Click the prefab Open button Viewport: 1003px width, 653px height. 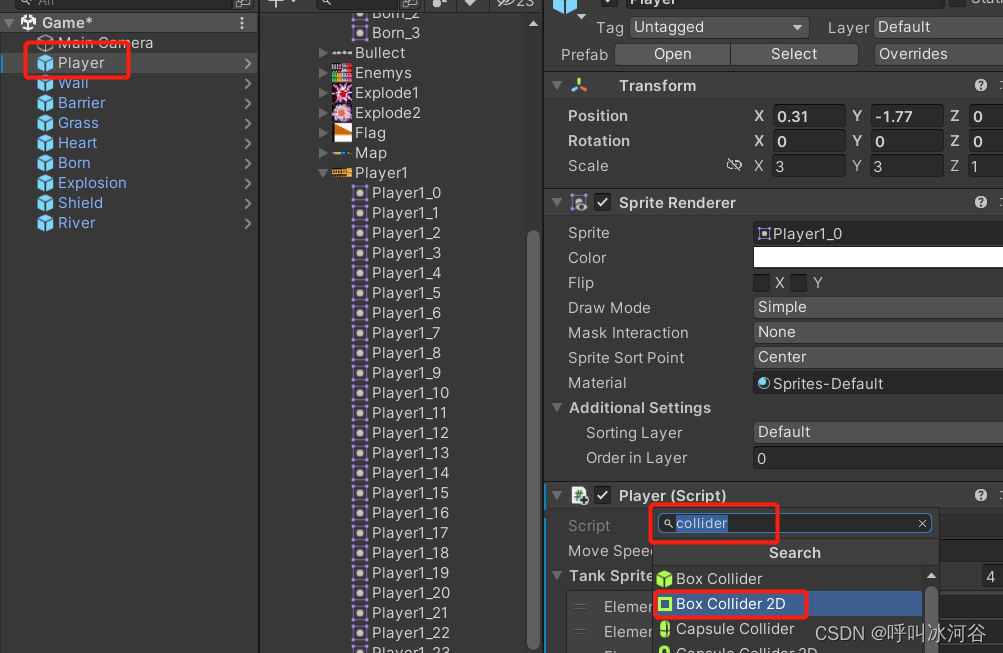coord(672,54)
